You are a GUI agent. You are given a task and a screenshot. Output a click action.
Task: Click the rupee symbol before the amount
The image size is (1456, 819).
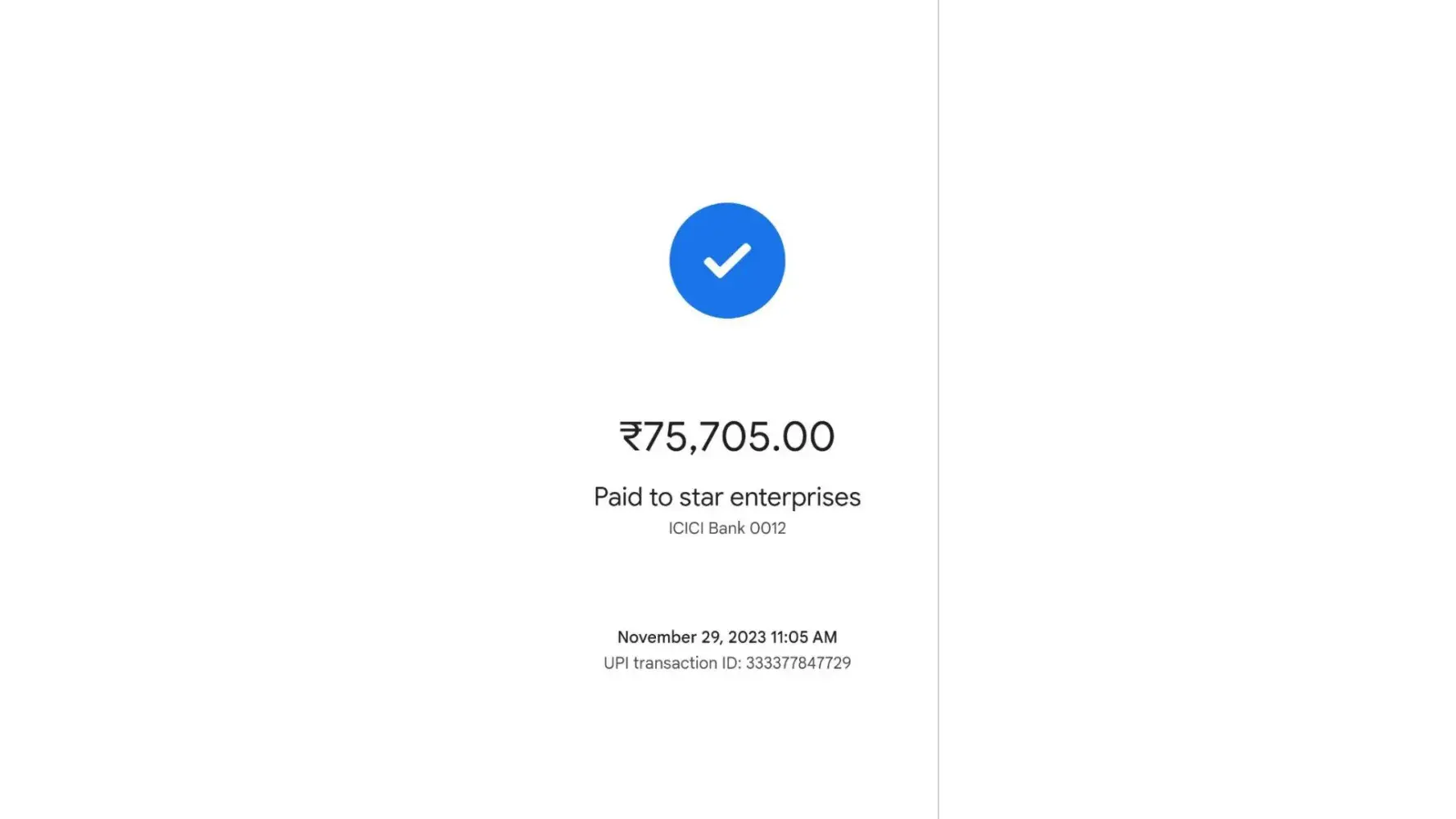pyautogui.click(x=631, y=437)
